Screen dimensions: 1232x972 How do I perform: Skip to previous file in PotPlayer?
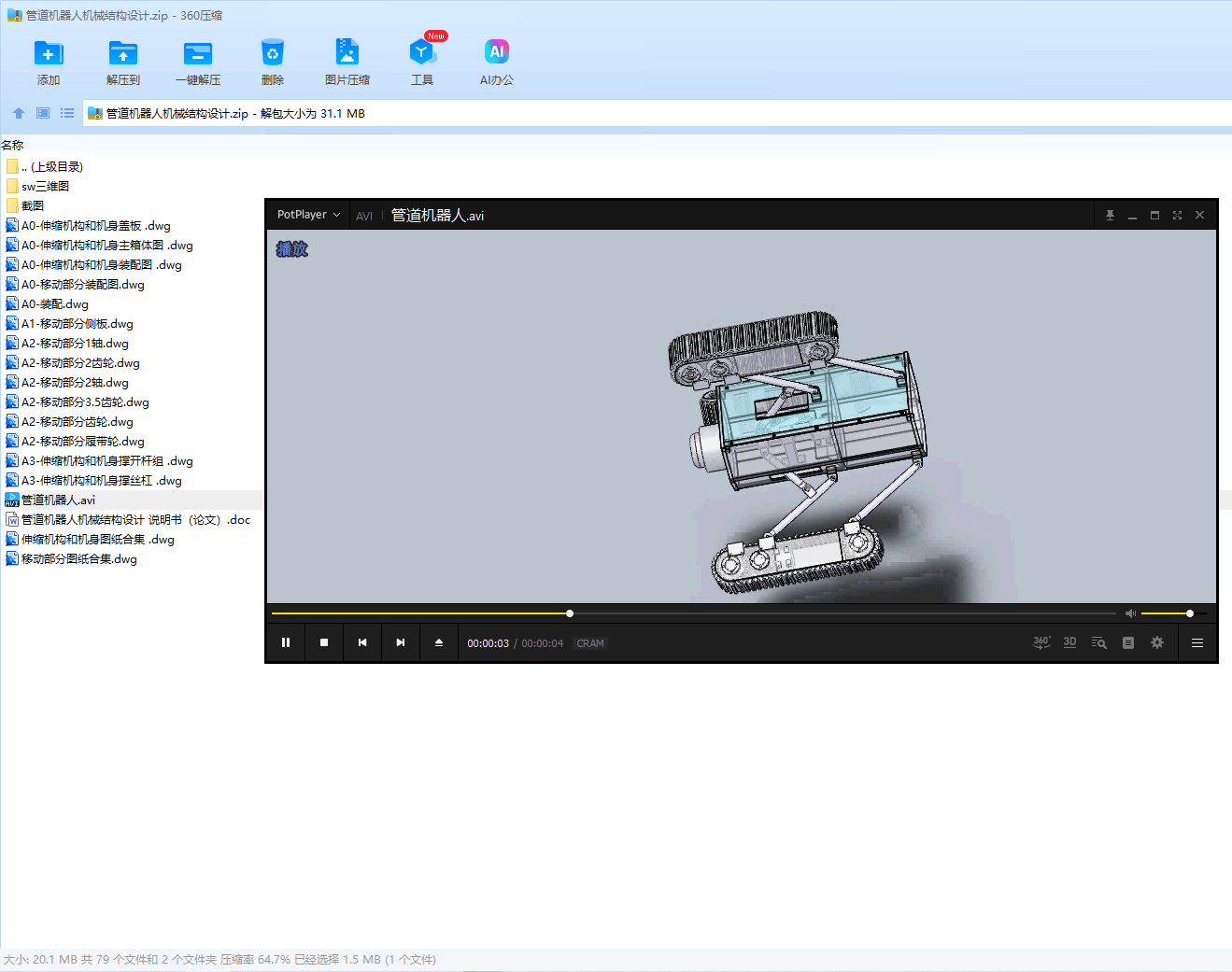point(362,642)
